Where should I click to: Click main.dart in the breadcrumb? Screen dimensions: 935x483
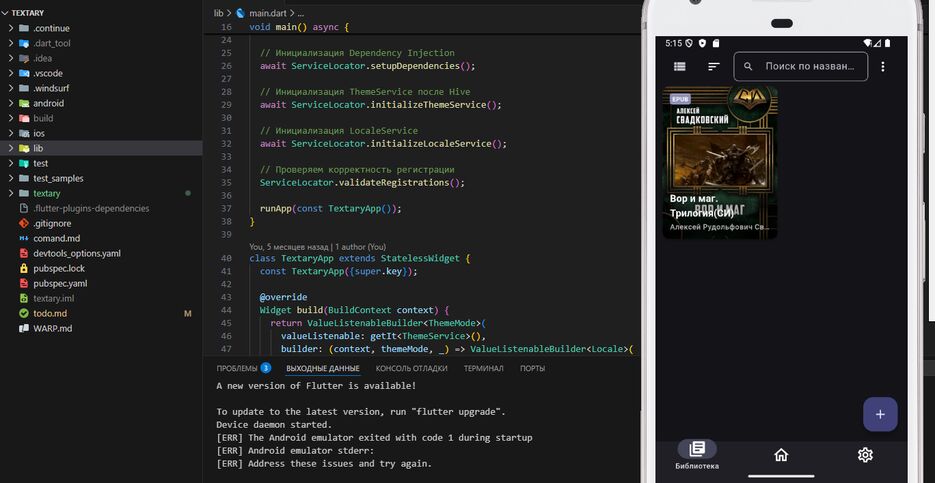268,13
